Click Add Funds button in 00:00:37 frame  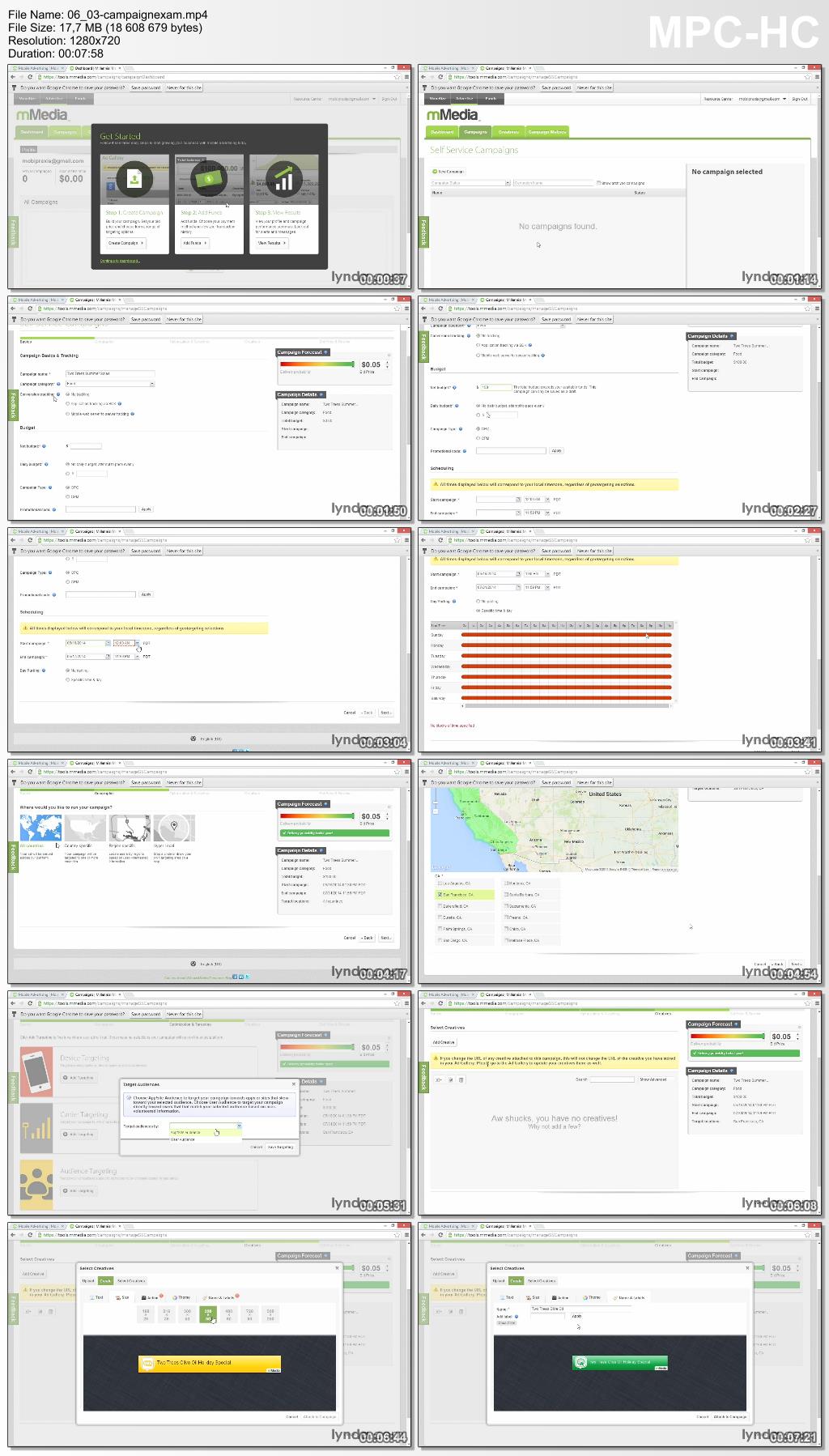coord(194,243)
